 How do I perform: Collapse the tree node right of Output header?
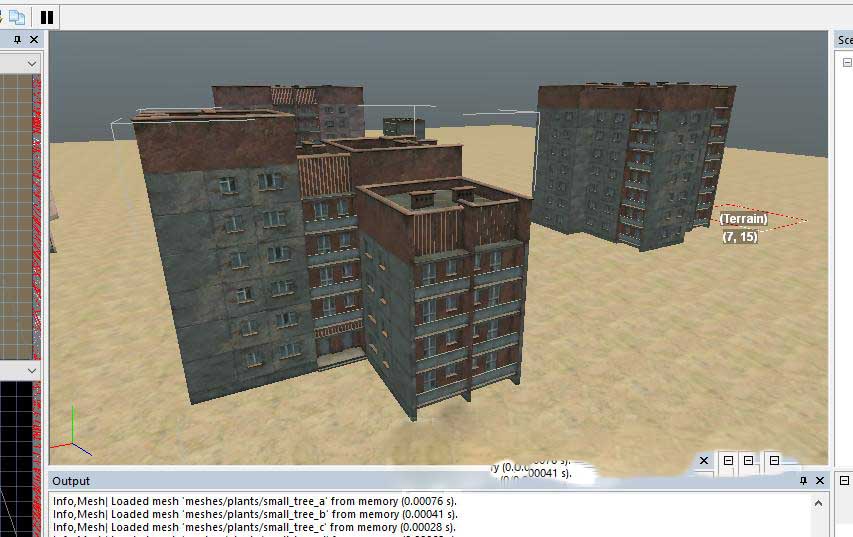coord(845,481)
